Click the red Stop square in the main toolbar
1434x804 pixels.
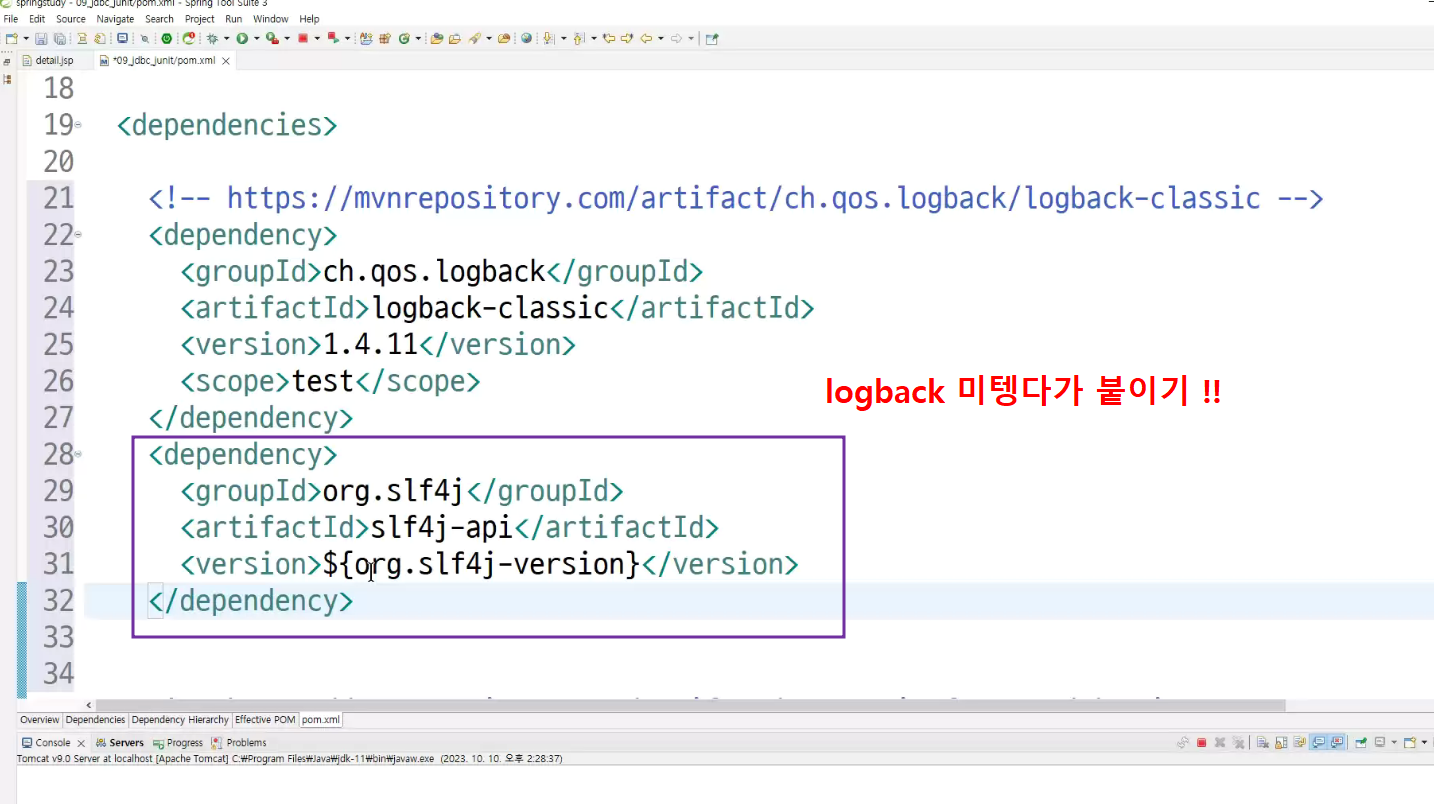302,38
